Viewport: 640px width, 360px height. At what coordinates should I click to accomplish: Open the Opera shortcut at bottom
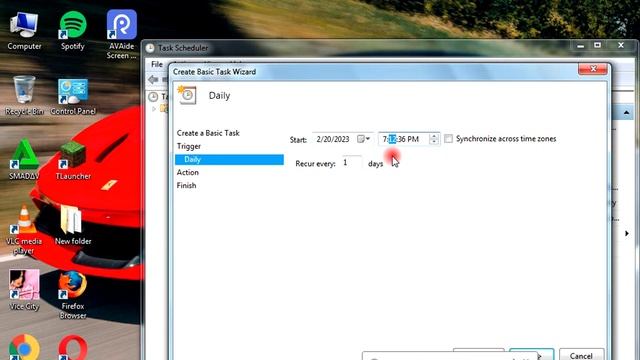(73, 347)
